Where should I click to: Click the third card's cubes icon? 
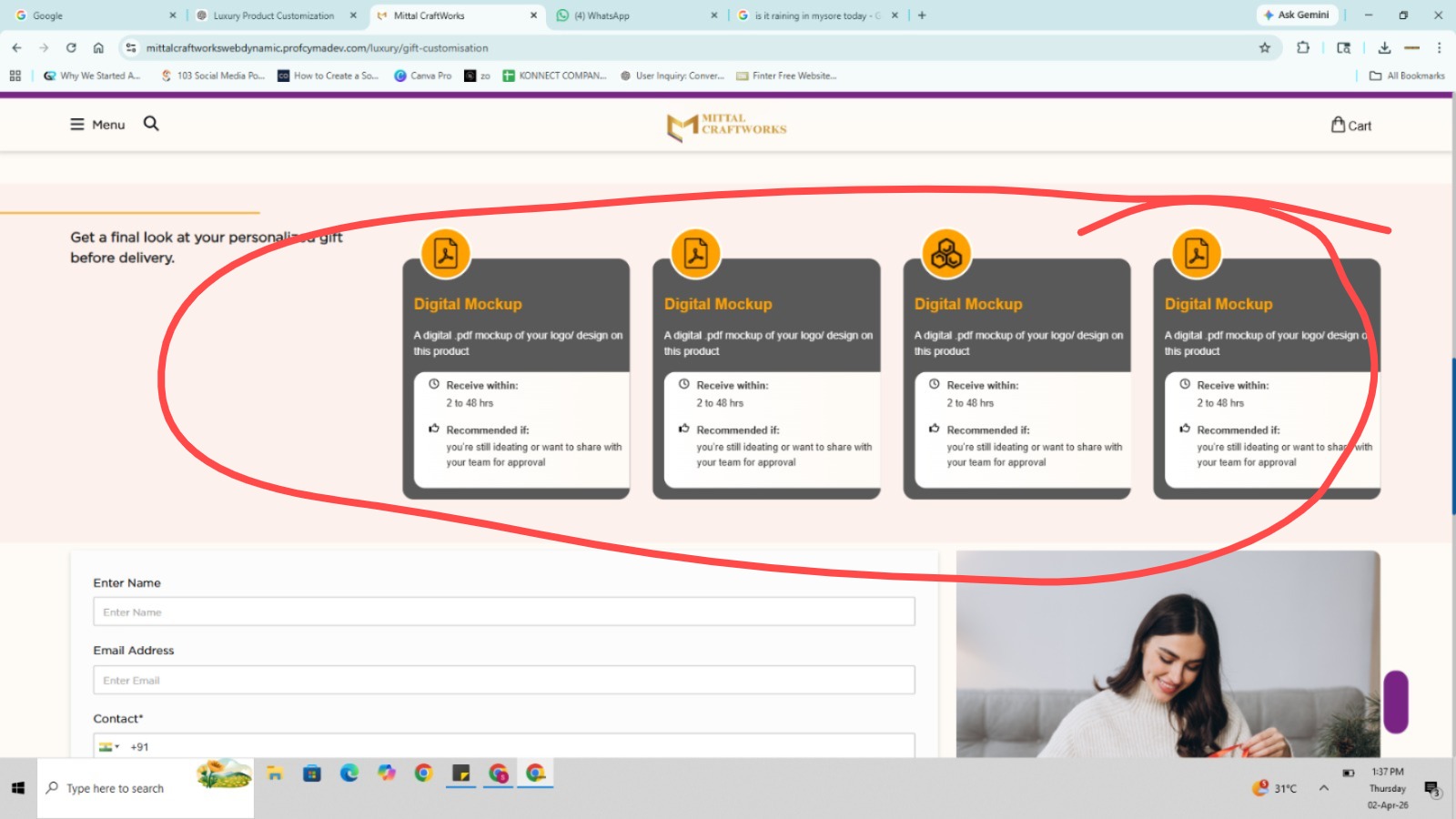[946, 254]
